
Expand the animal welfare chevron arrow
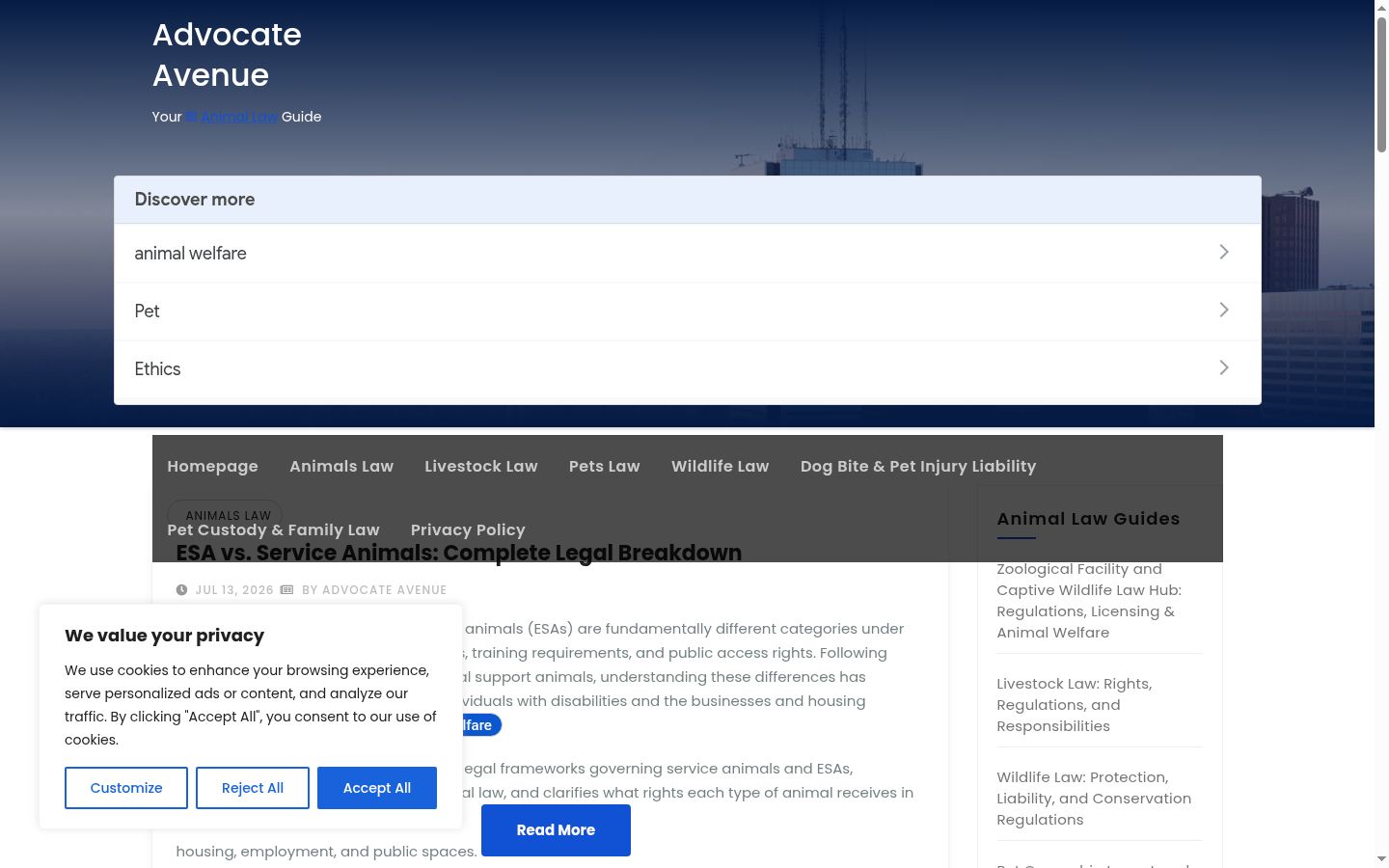[1223, 252]
